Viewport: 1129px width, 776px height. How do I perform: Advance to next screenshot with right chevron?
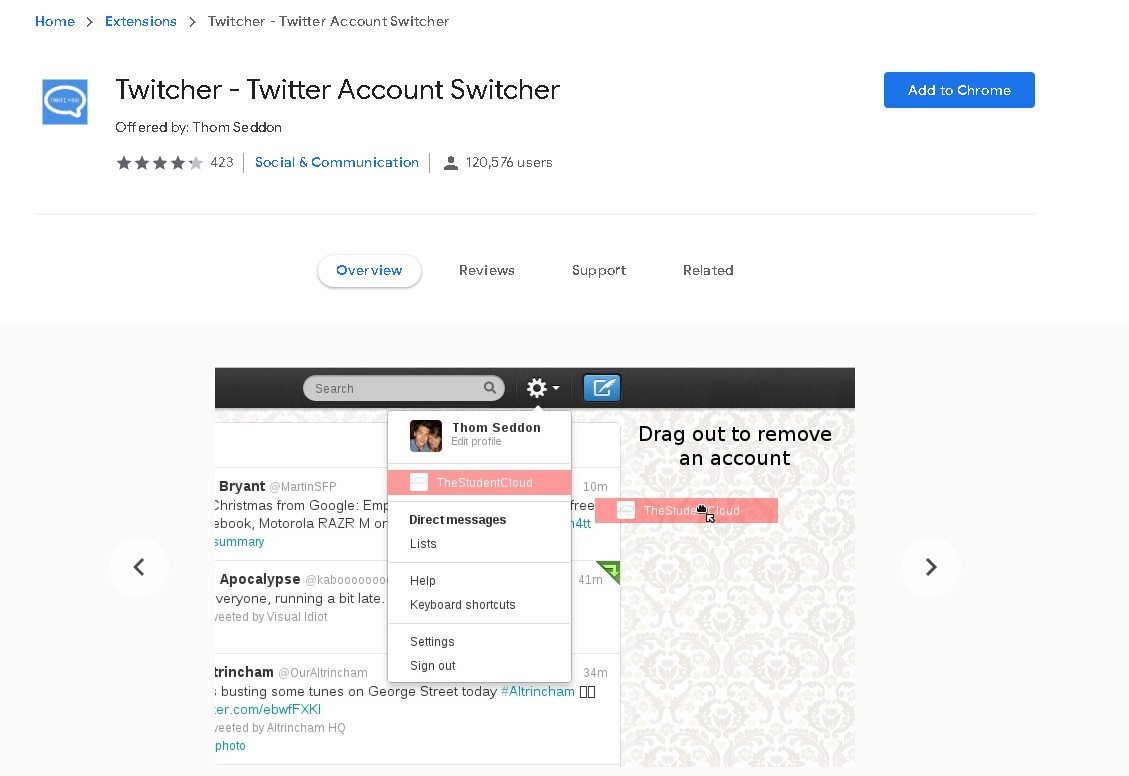tap(930, 567)
